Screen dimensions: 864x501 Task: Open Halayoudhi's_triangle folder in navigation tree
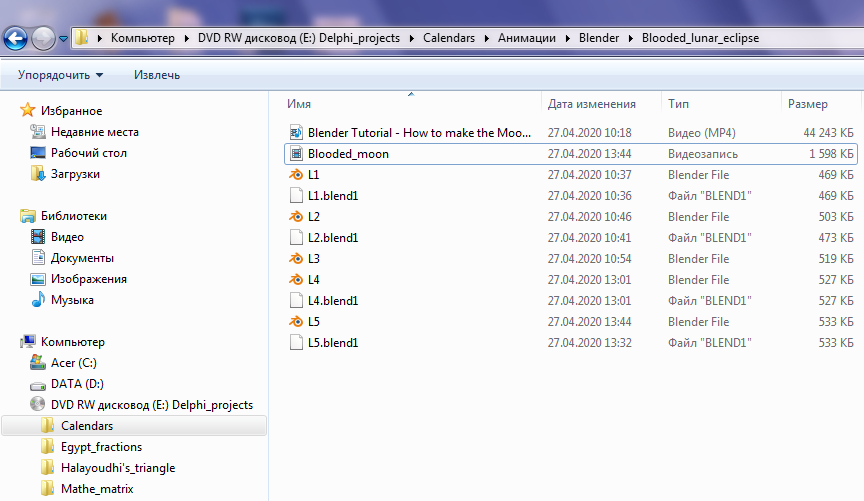[x=118, y=467]
